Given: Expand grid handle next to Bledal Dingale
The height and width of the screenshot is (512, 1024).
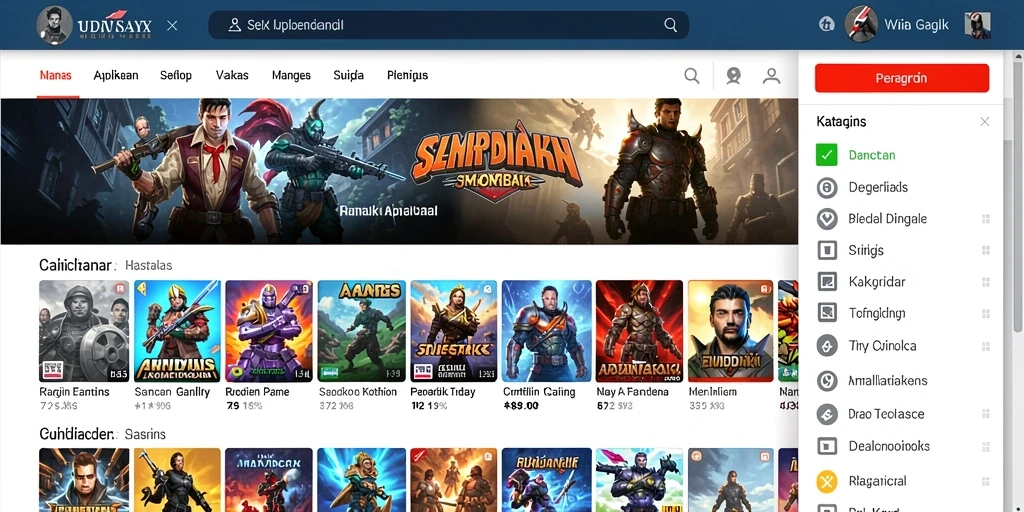Looking at the screenshot, I should click(986, 219).
